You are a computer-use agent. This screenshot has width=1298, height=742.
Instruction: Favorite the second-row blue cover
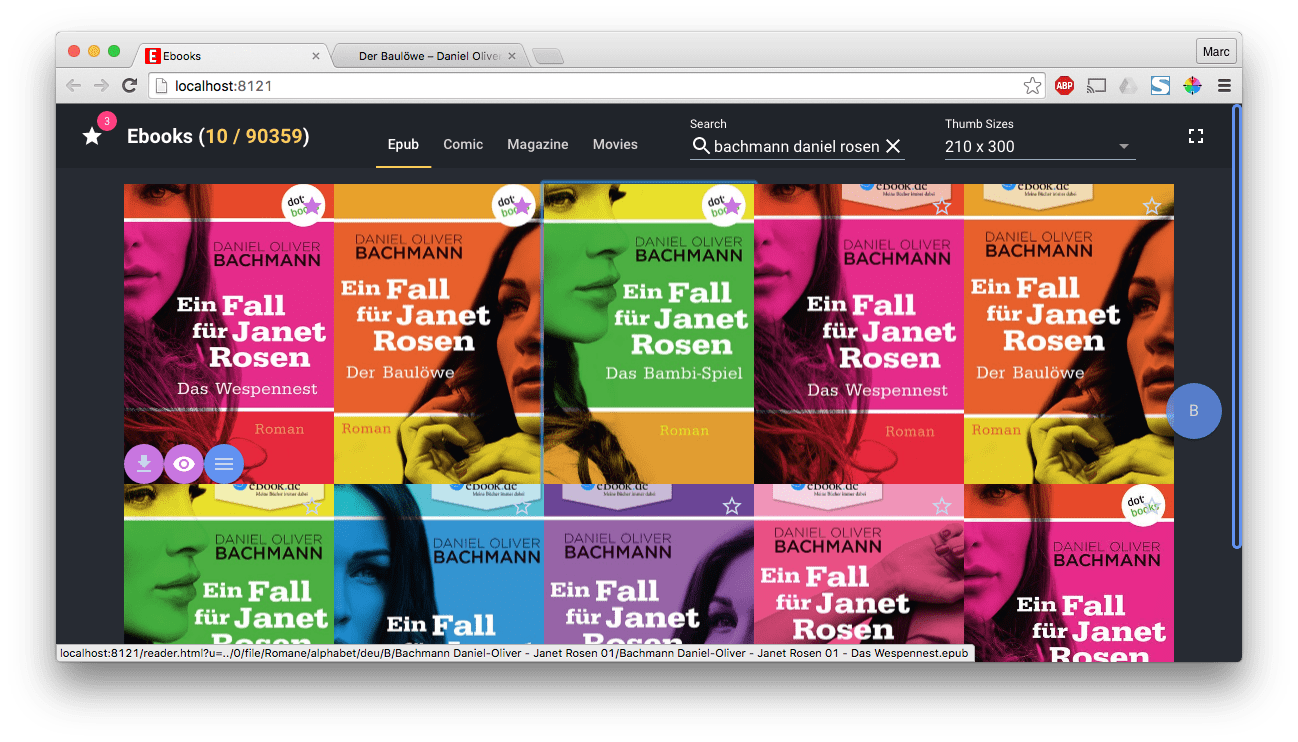click(521, 507)
